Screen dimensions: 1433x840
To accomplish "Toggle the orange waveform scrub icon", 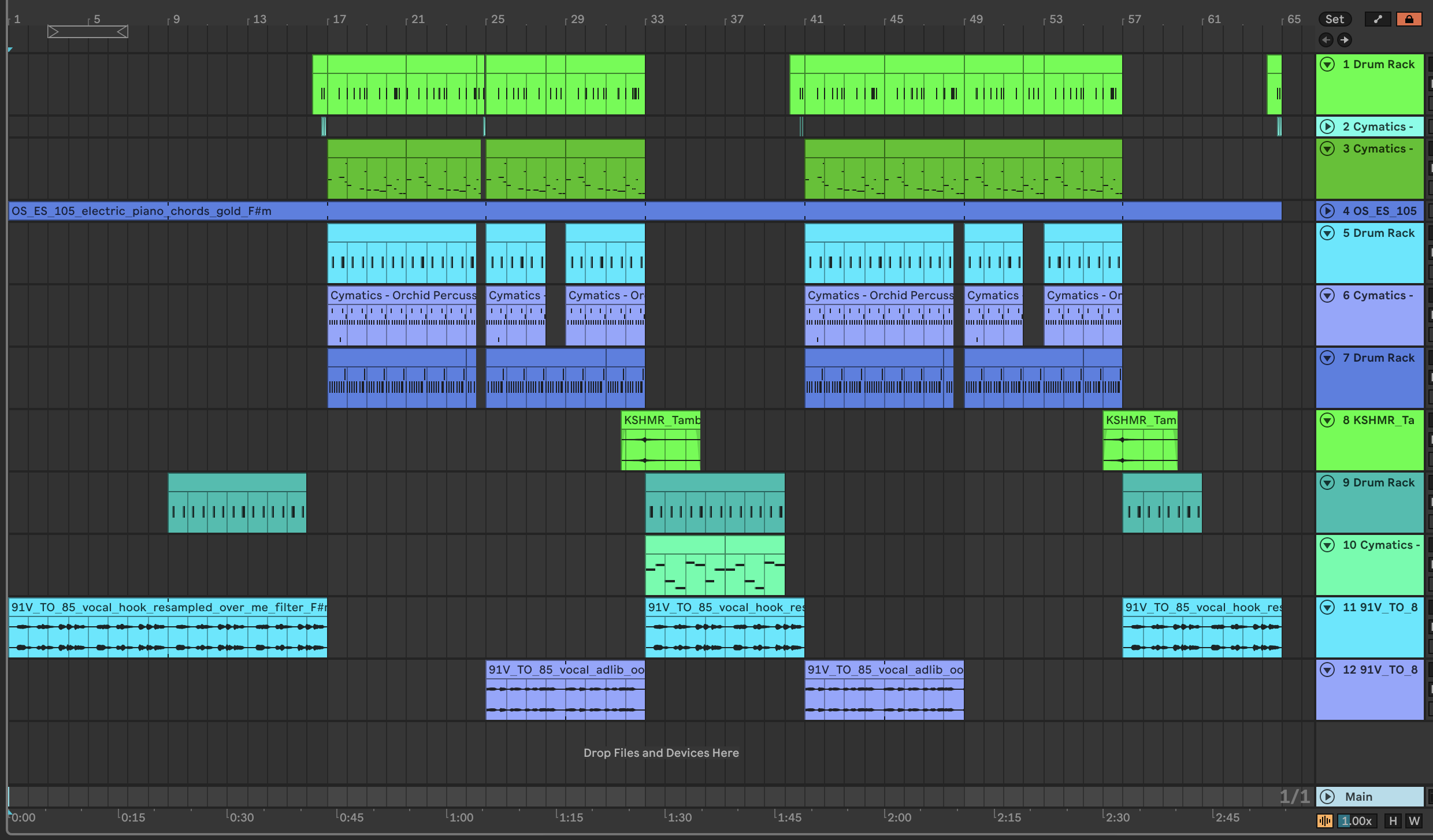I will 1324,820.
